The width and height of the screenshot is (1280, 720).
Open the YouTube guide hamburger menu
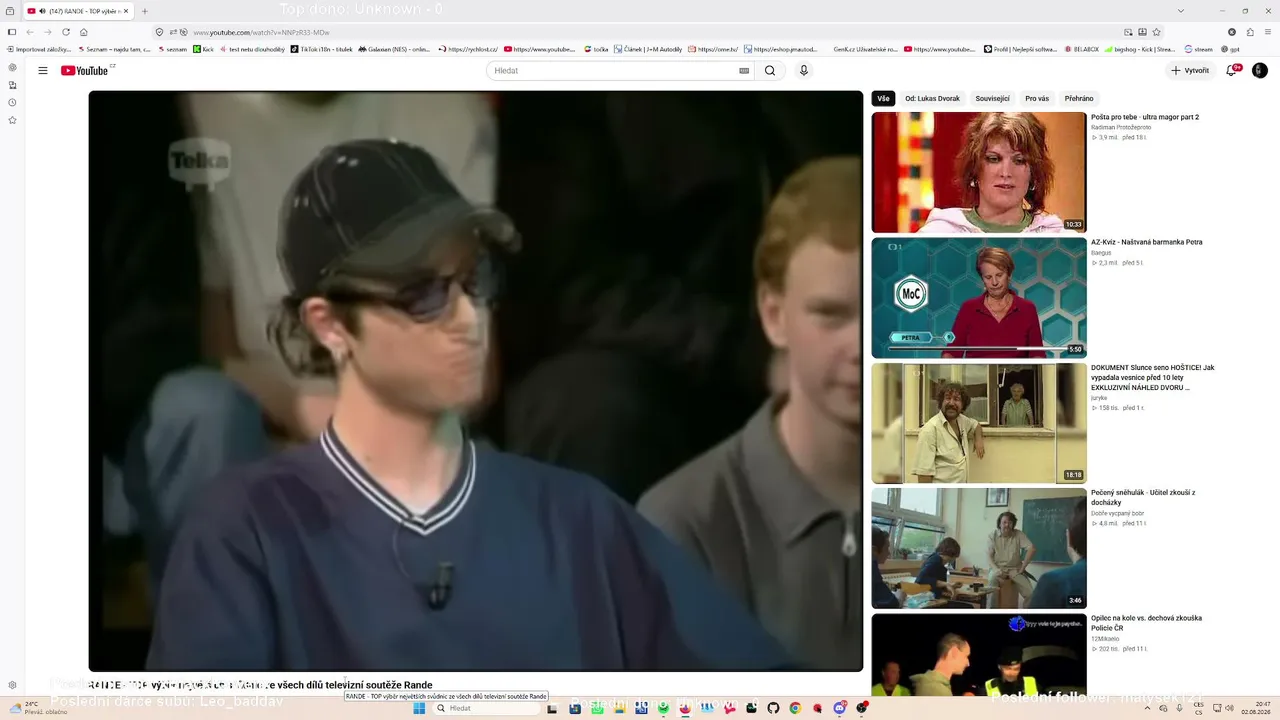[43, 71]
